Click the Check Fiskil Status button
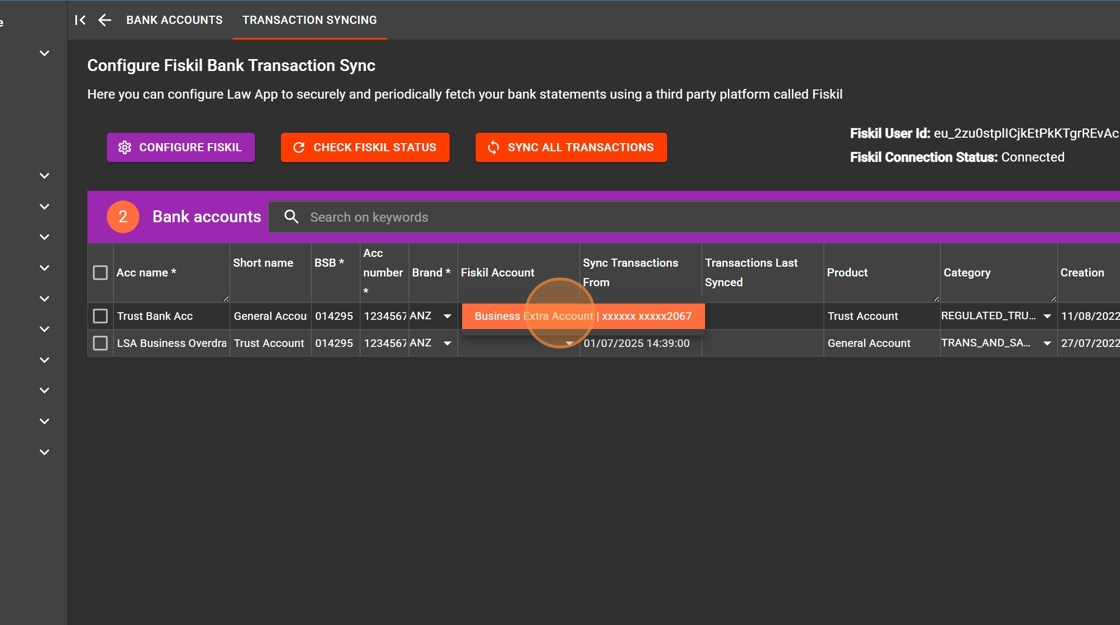This screenshot has width=1120, height=625. tap(365, 147)
